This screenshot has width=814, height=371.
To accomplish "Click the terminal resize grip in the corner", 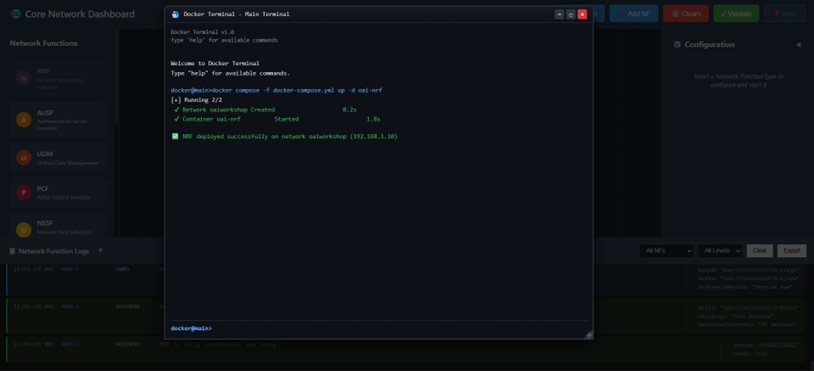I will [x=589, y=335].
